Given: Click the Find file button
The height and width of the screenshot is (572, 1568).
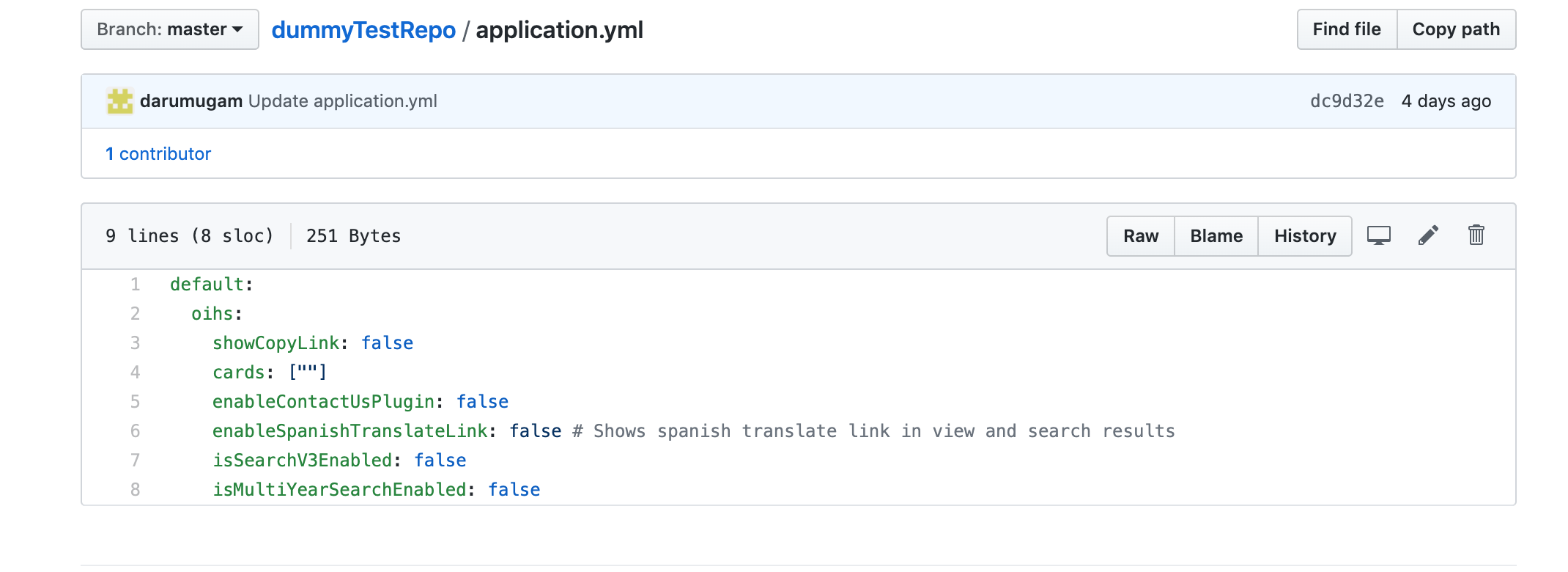Looking at the screenshot, I should [1346, 29].
